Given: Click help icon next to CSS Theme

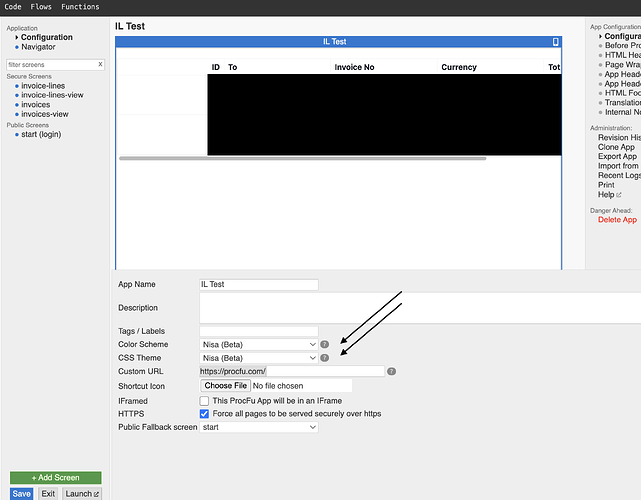Looking at the screenshot, I should tap(325, 358).
